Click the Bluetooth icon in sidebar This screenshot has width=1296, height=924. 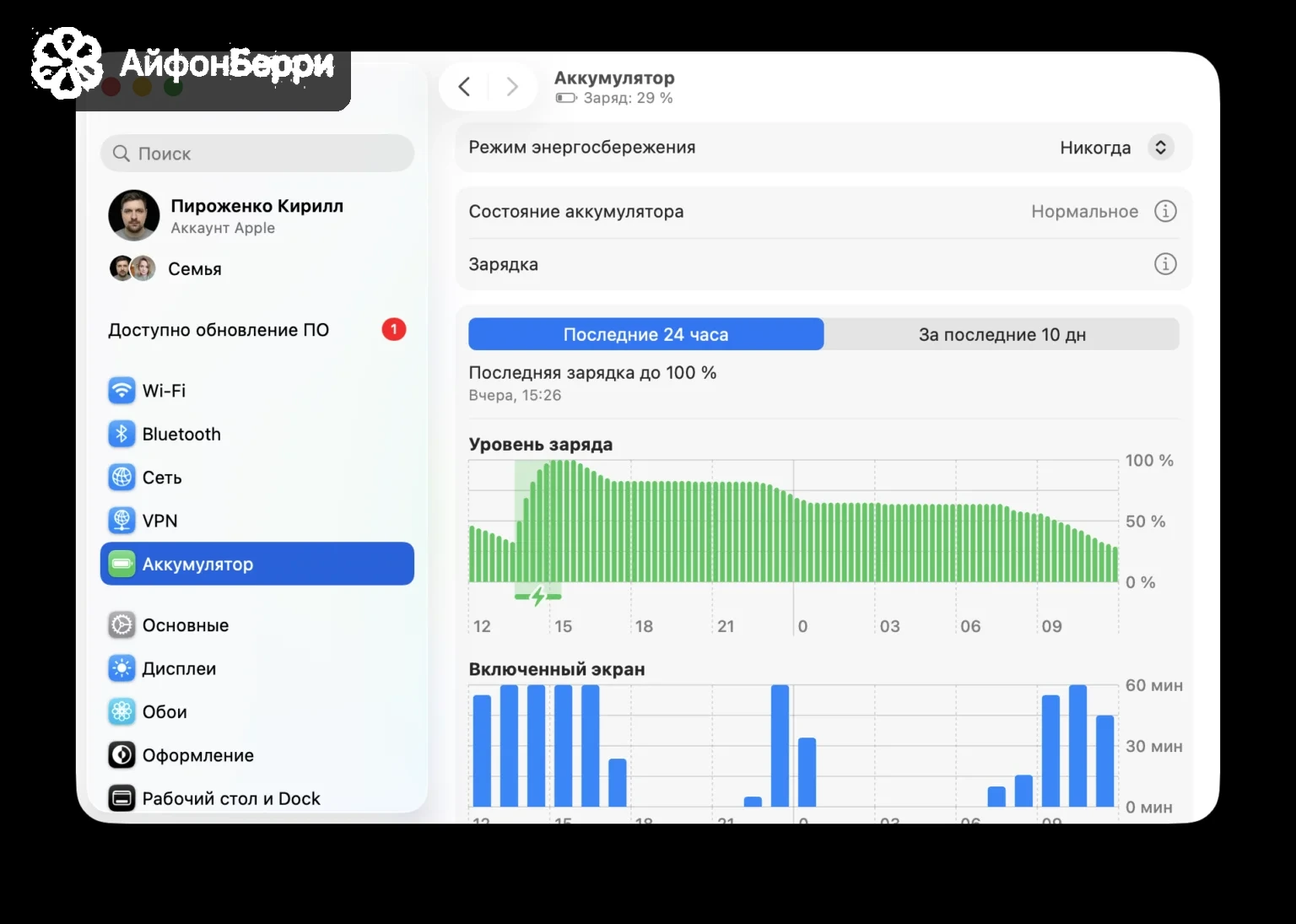coord(121,434)
